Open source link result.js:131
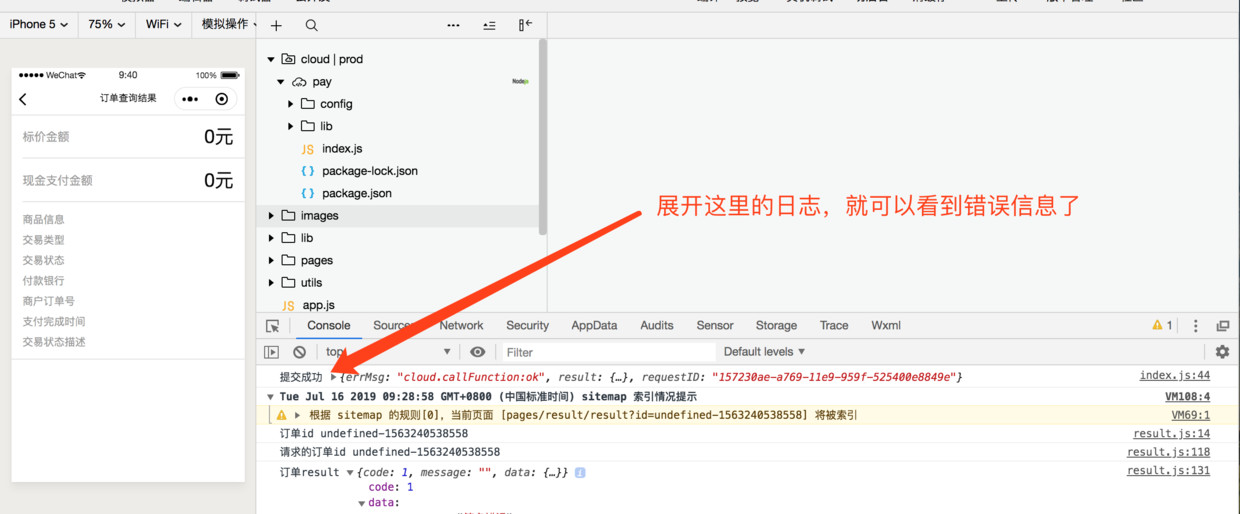 coord(1168,471)
